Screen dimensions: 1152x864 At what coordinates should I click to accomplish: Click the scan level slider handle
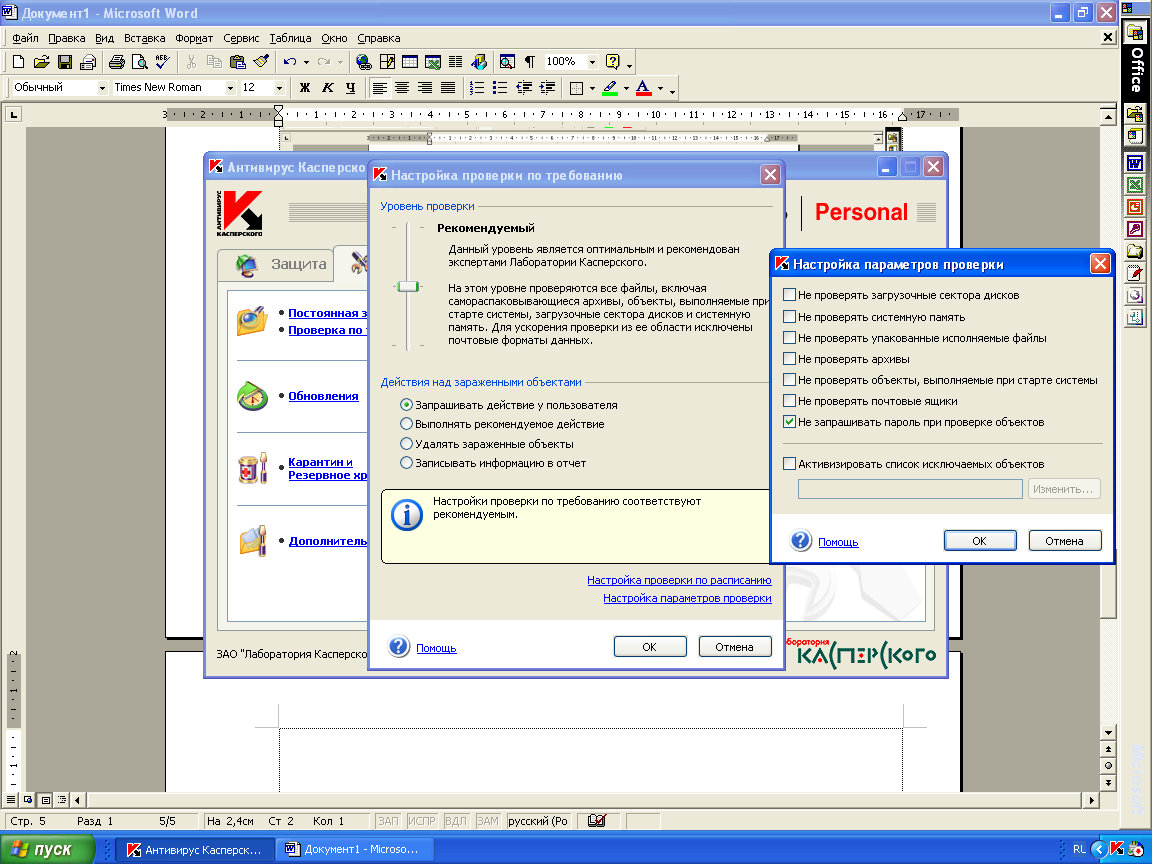(x=408, y=287)
